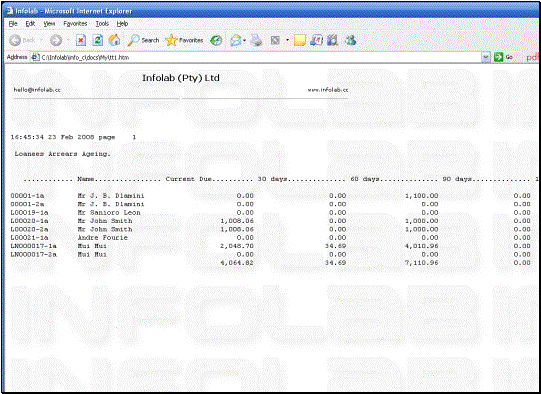The height and width of the screenshot is (394, 541).
Task: Open the Search pane
Action: click(x=143, y=40)
